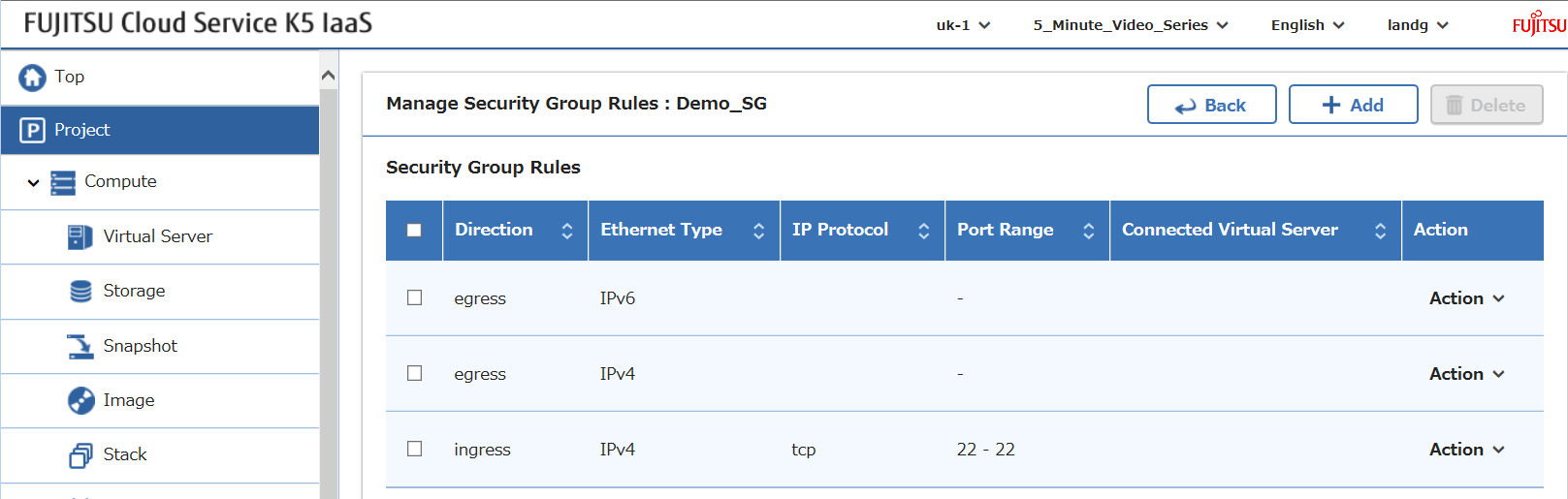The width and height of the screenshot is (1568, 499).
Task: Click the Stack icon in sidebar
Action: pyautogui.click(x=81, y=455)
